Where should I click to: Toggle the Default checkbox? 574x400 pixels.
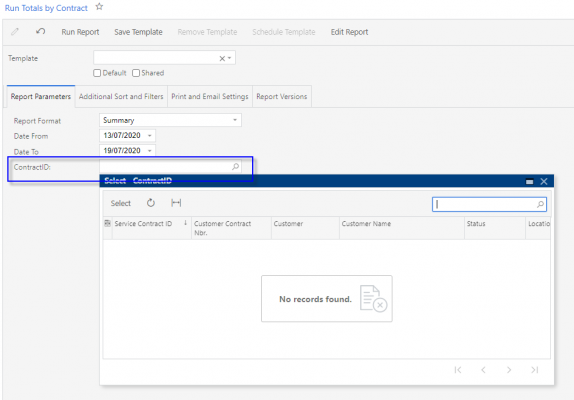[x=97, y=73]
